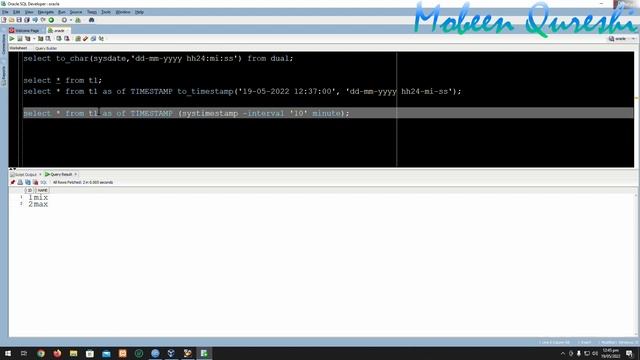640x360 pixels.
Task: Switch to the Script Output tab
Action: coord(24,174)
